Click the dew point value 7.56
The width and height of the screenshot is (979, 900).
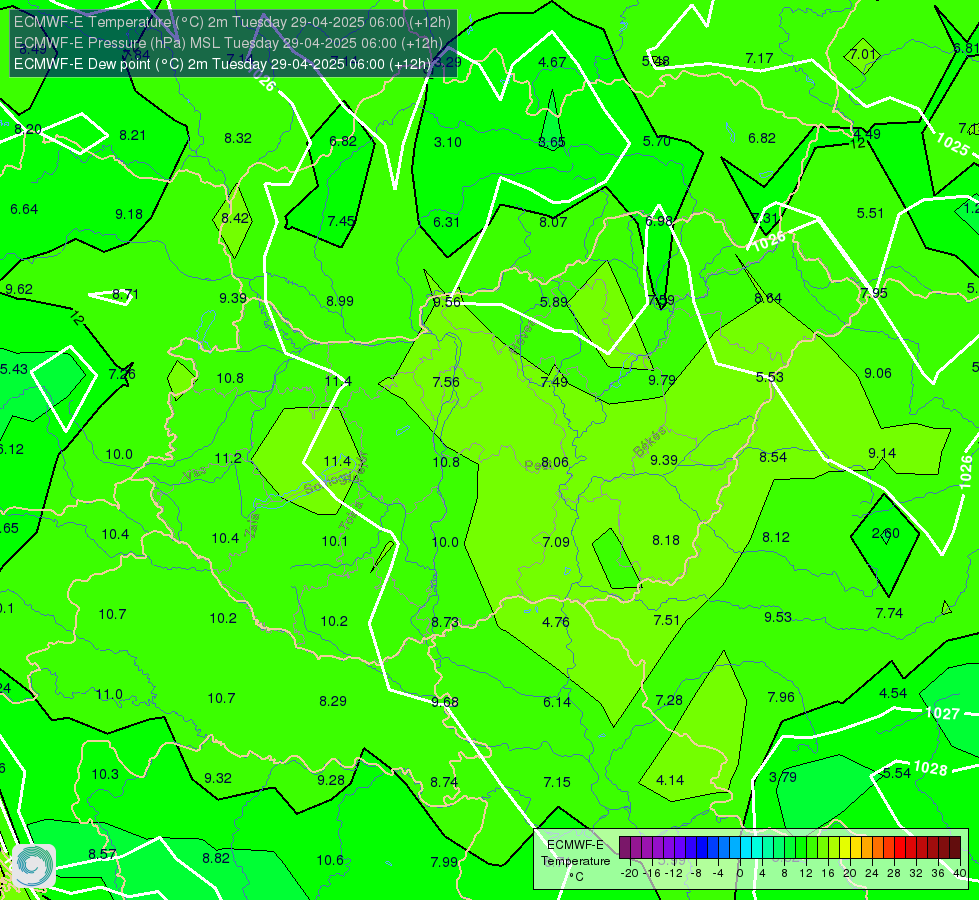pos(446,382)
